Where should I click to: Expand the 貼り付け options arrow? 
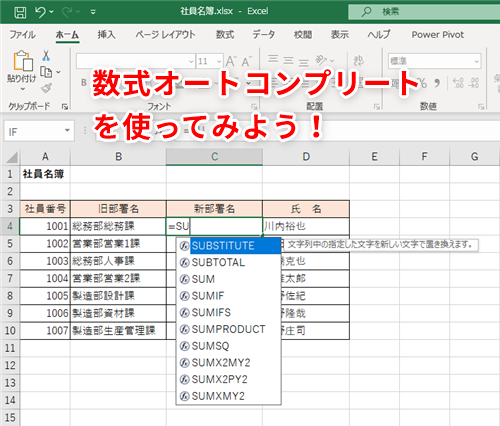[x=22, y=89]
